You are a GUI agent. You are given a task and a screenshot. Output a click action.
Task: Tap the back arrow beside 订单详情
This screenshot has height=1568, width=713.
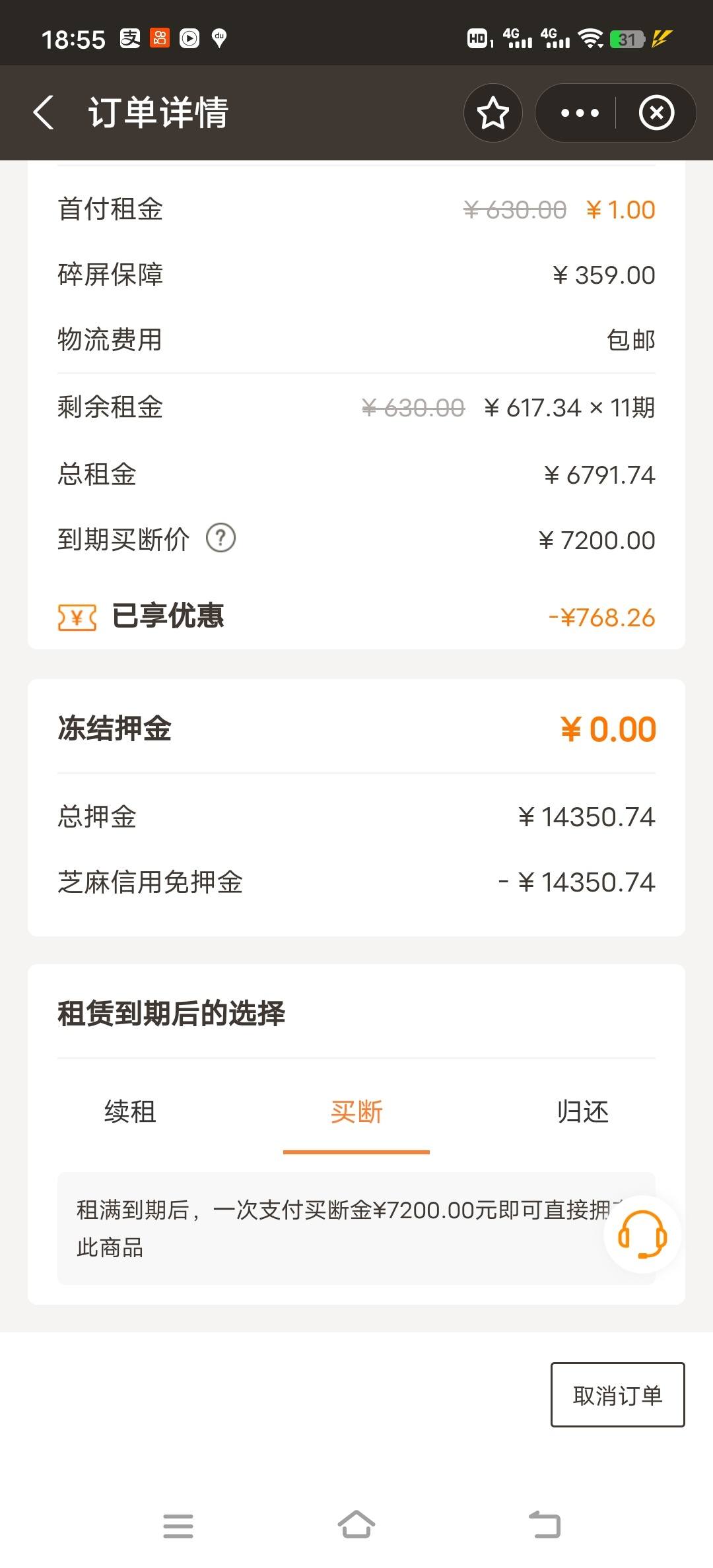[x=44, y=113]
